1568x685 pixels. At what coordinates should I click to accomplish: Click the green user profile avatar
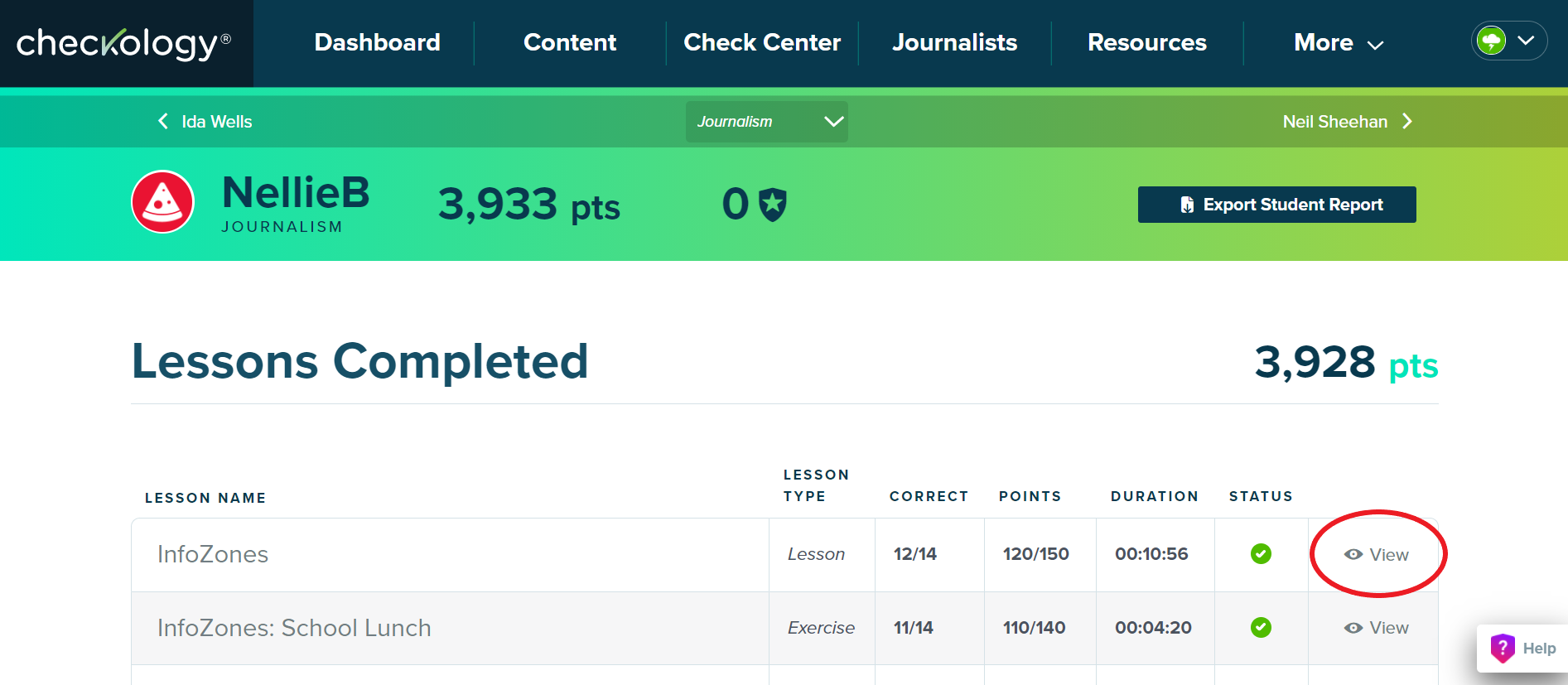coord(1492,41)
